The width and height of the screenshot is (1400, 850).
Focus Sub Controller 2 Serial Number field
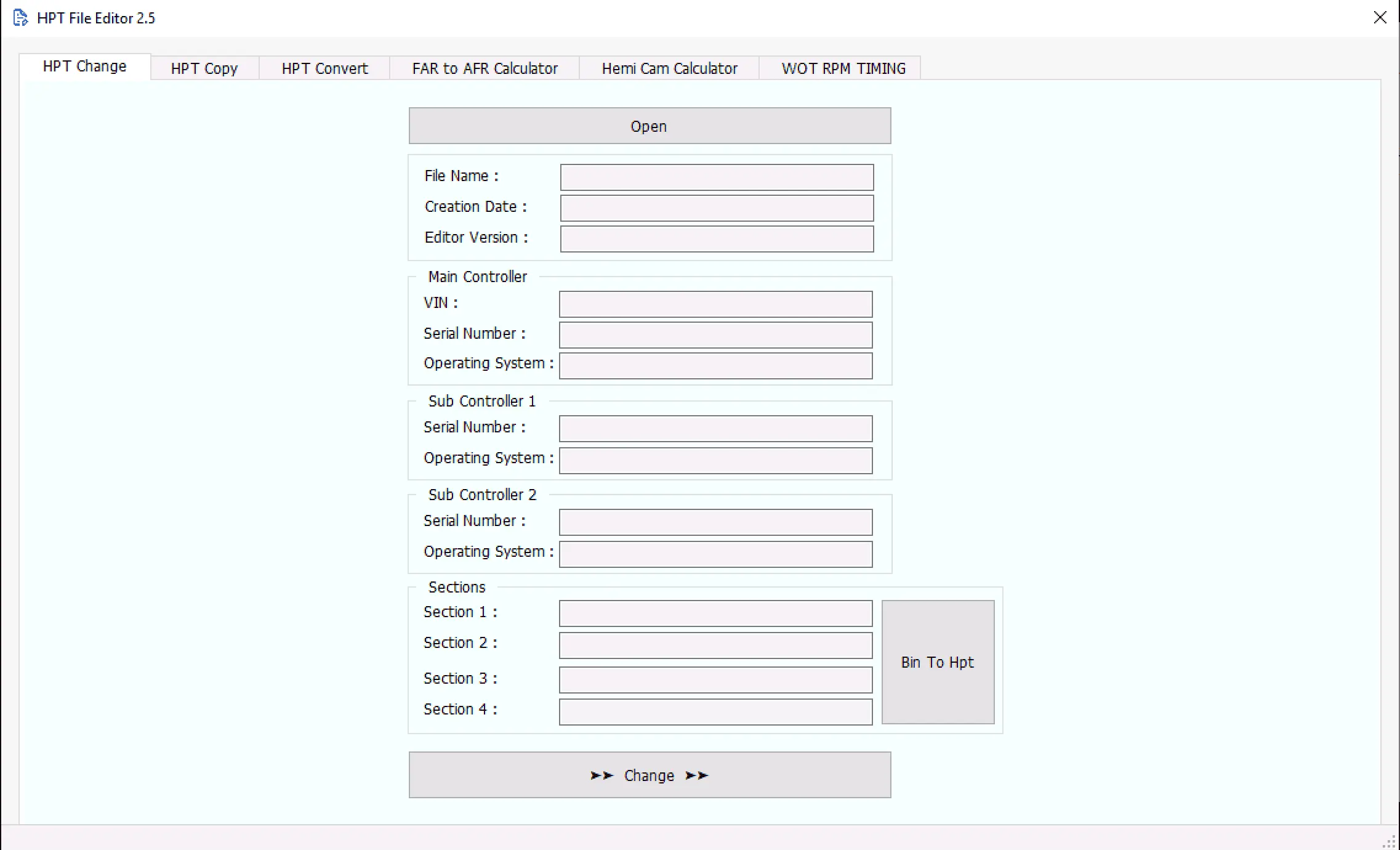coord(715,522)
